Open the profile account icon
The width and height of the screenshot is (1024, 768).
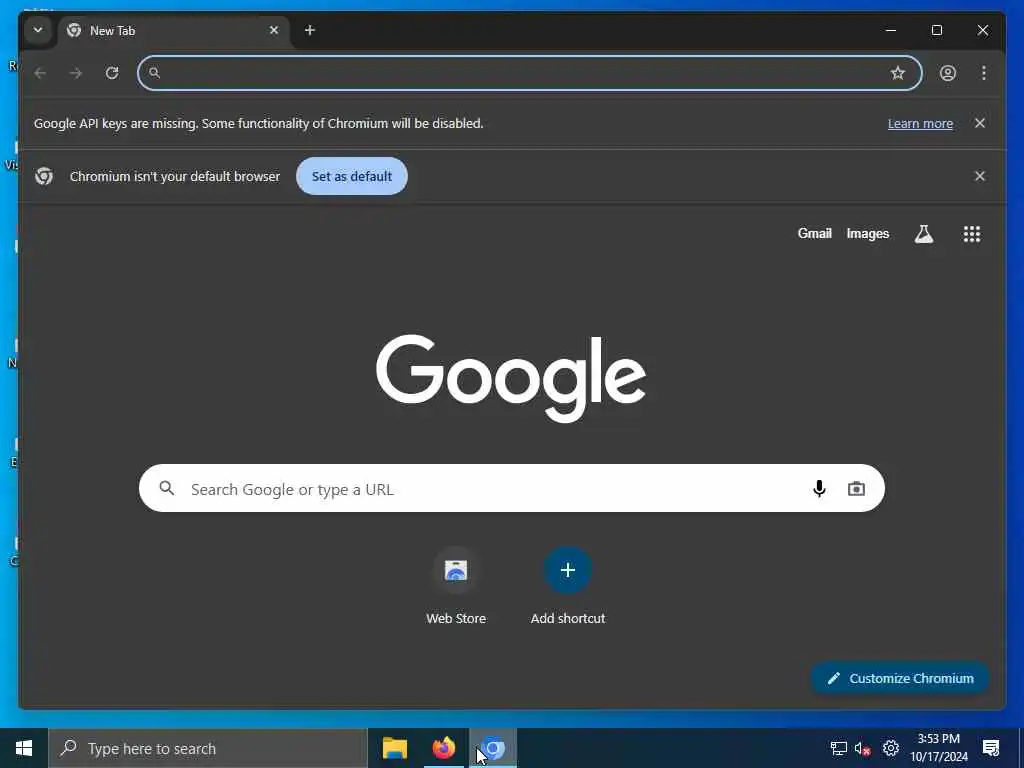(948, 73)
